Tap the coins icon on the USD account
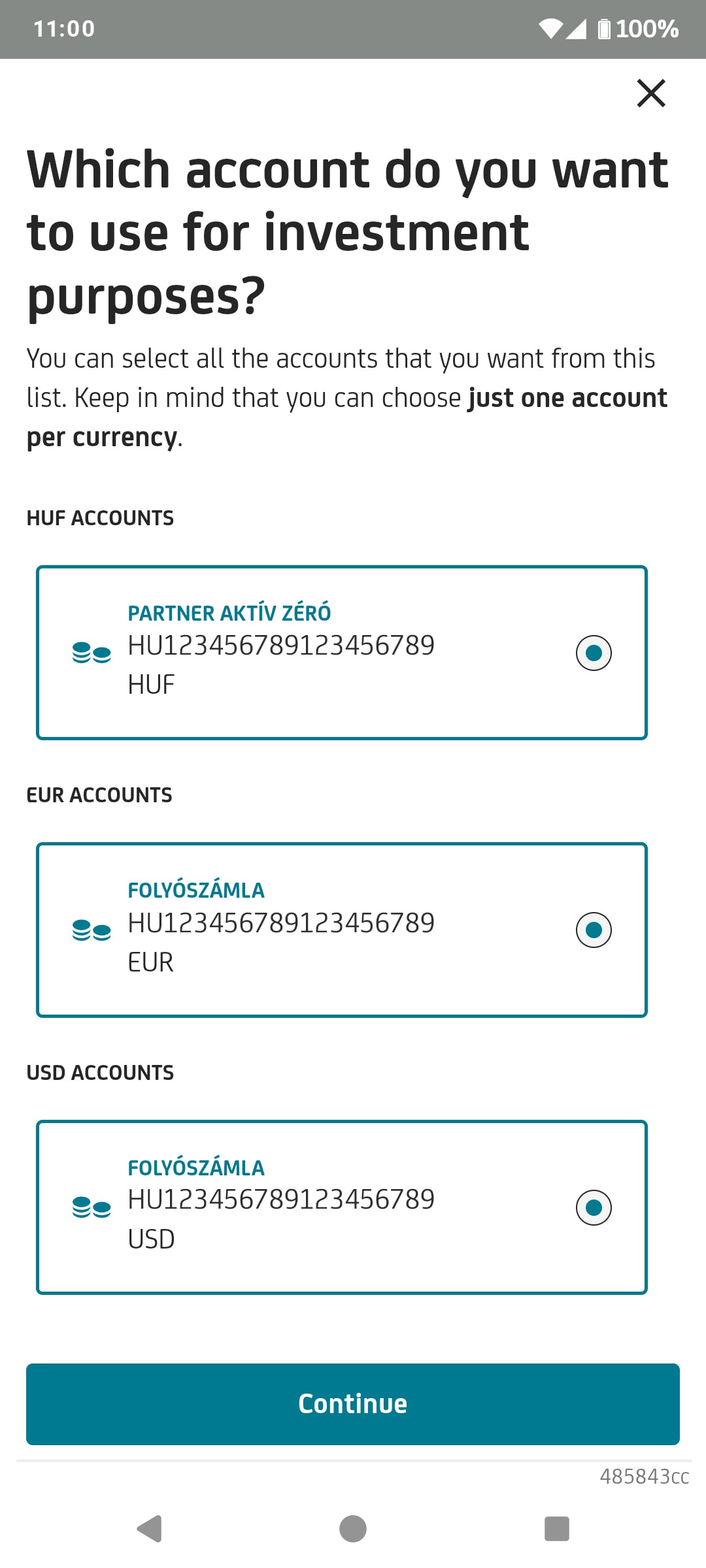 pos(92,1207)
